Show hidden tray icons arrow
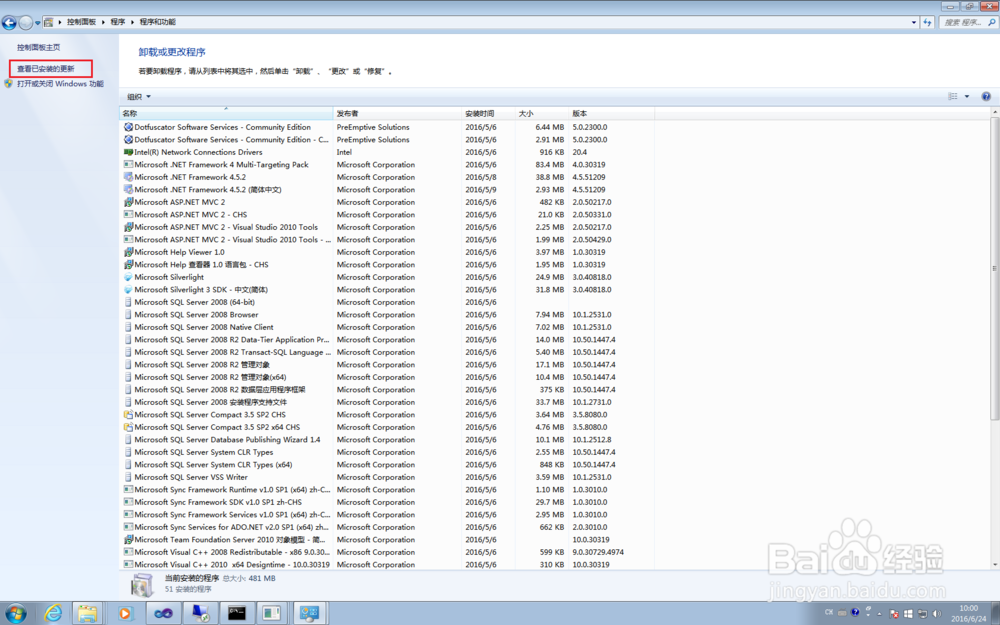 (879, 614)
